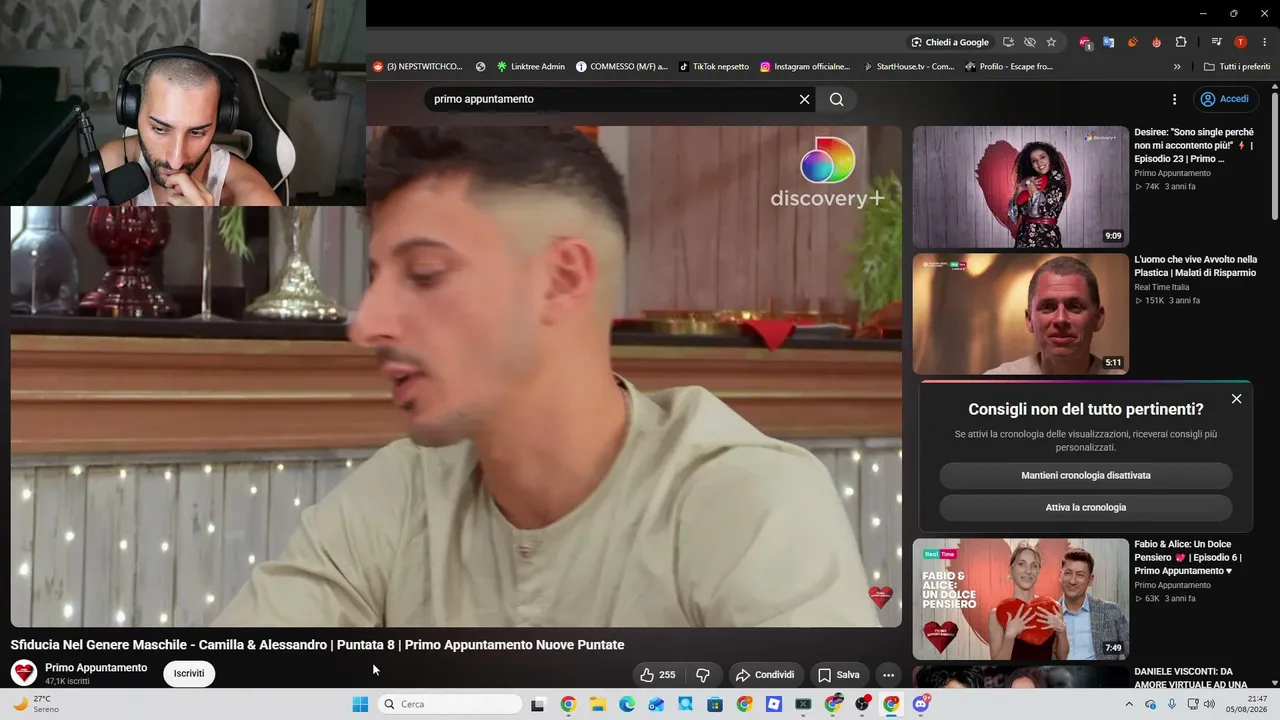Open the 'Fabio & Alice: Un Dolce Pensiero' title
1280x720 pixels.
point(1188,558)
